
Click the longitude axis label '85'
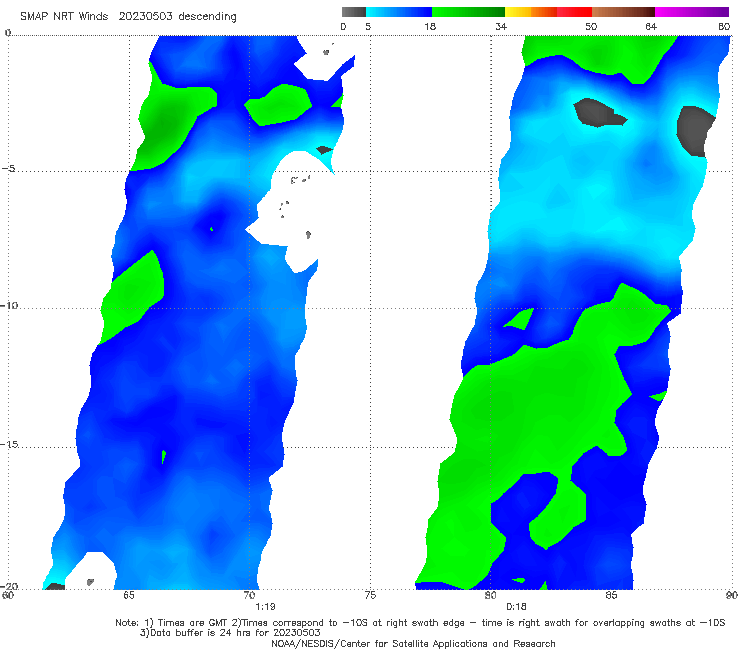(611, 595)
